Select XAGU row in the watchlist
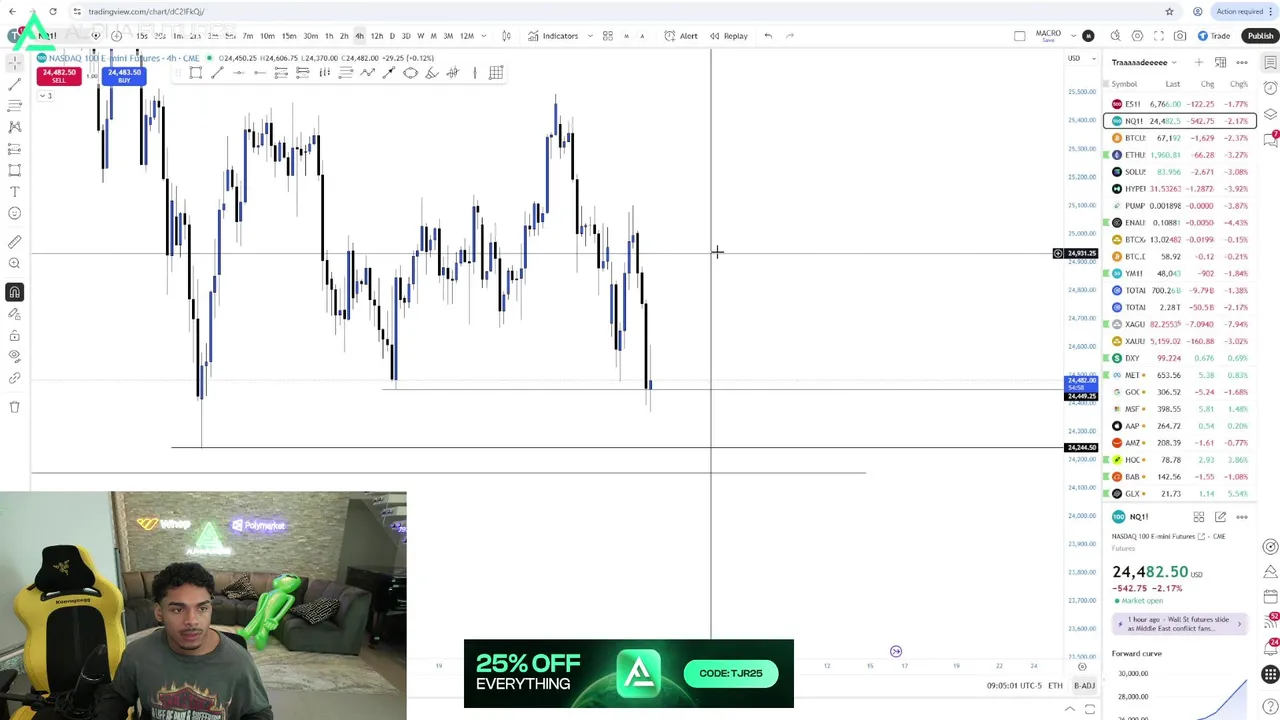1280x720 pixels. click(1180, 324)
